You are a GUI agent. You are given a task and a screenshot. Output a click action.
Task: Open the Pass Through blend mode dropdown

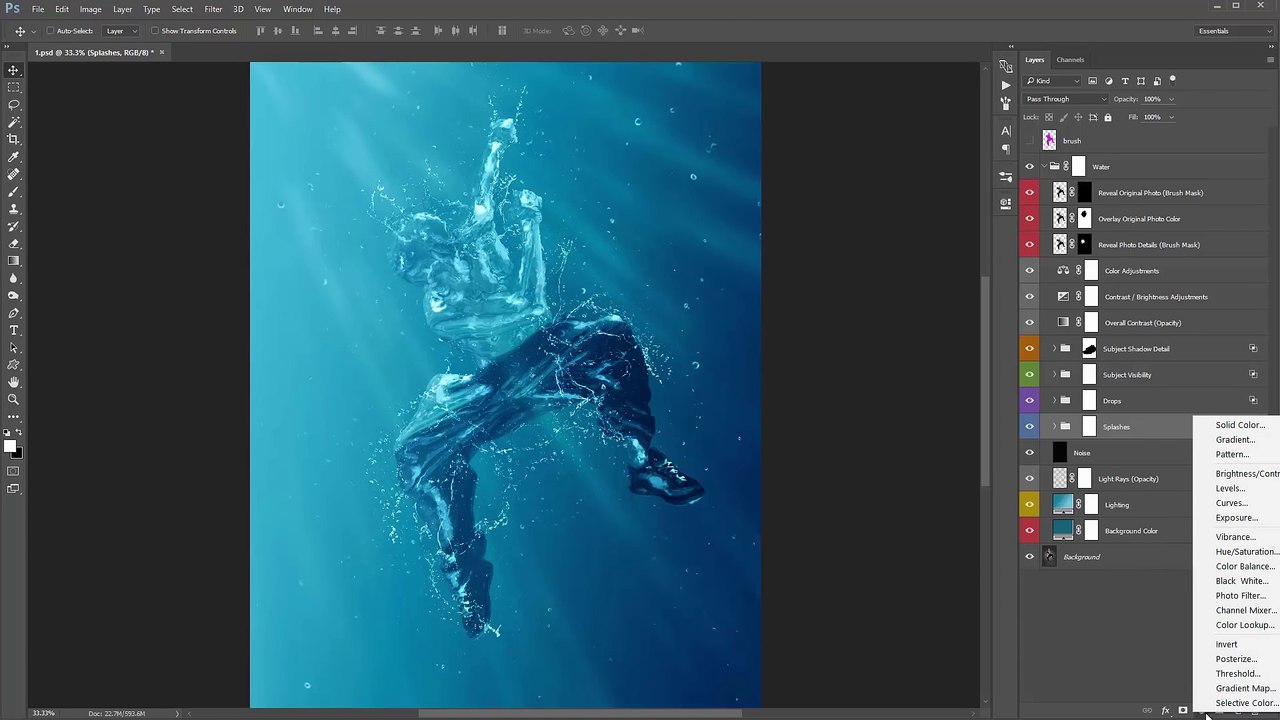pyautogui.click(x=1066, y=99)
